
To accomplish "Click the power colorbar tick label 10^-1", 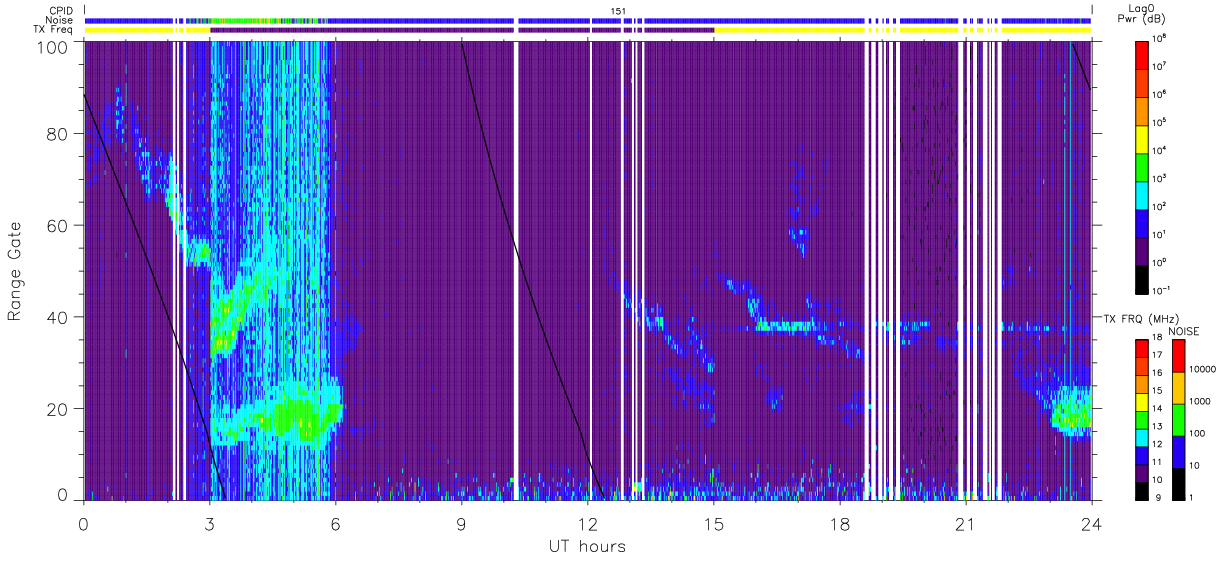I will click(1163, 290).
